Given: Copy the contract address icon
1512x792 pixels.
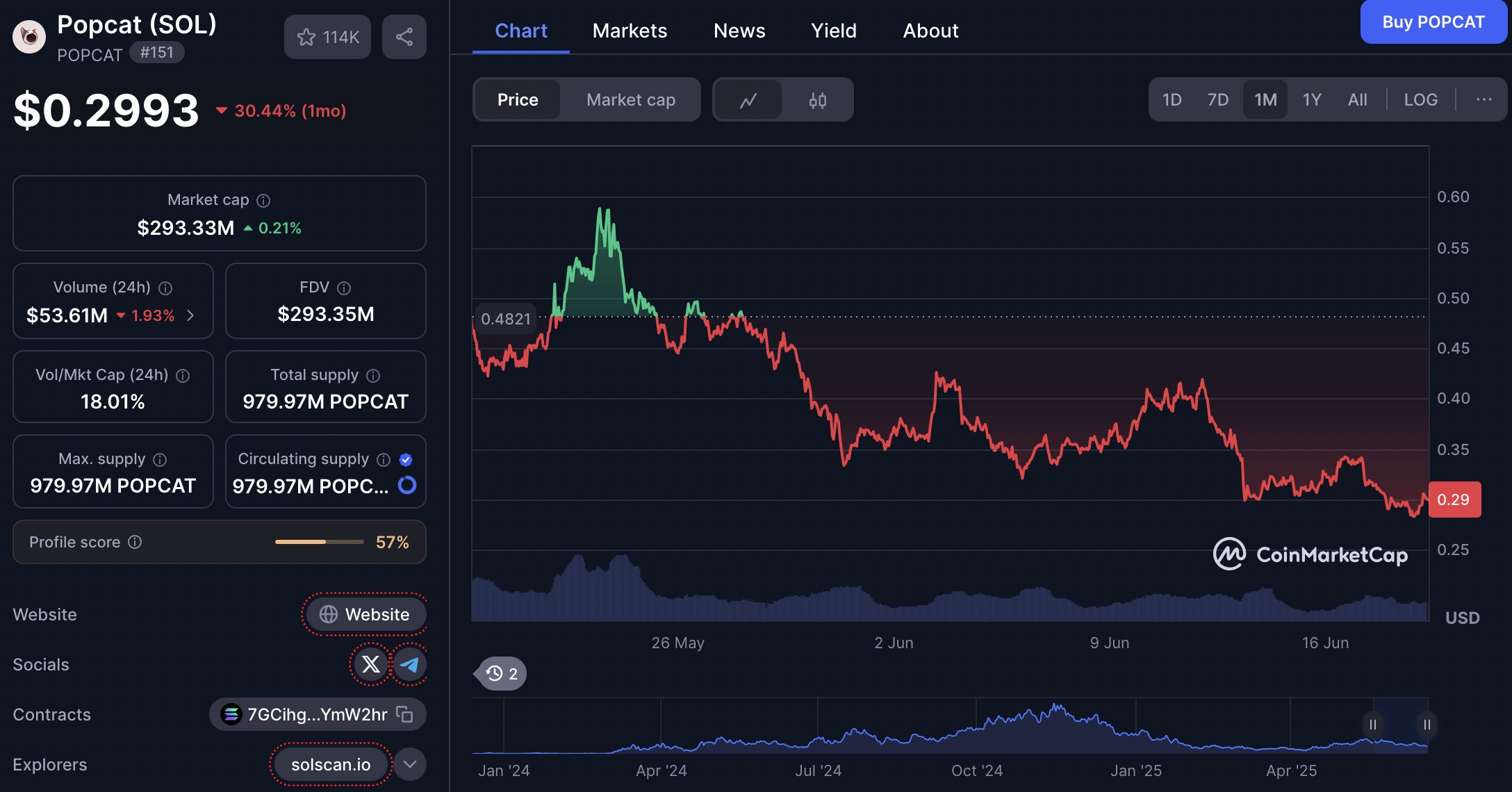Looking at the screenshot, I should pos(405,714).
